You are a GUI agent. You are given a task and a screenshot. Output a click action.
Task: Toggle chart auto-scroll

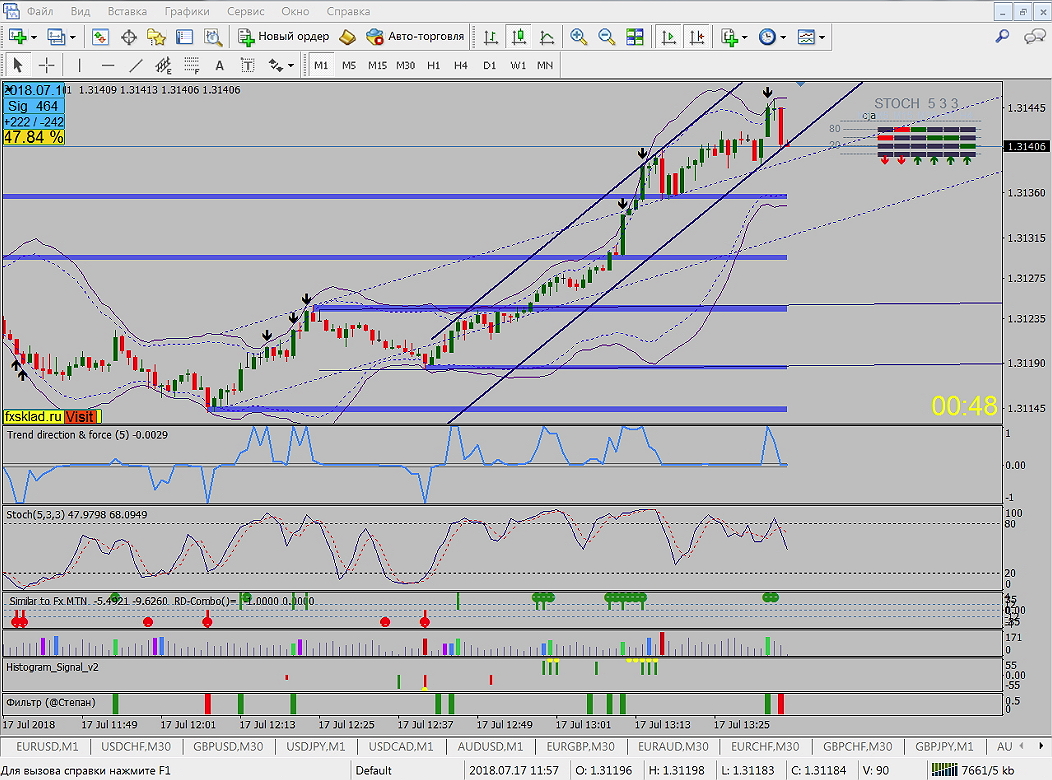tap(669, 37)
